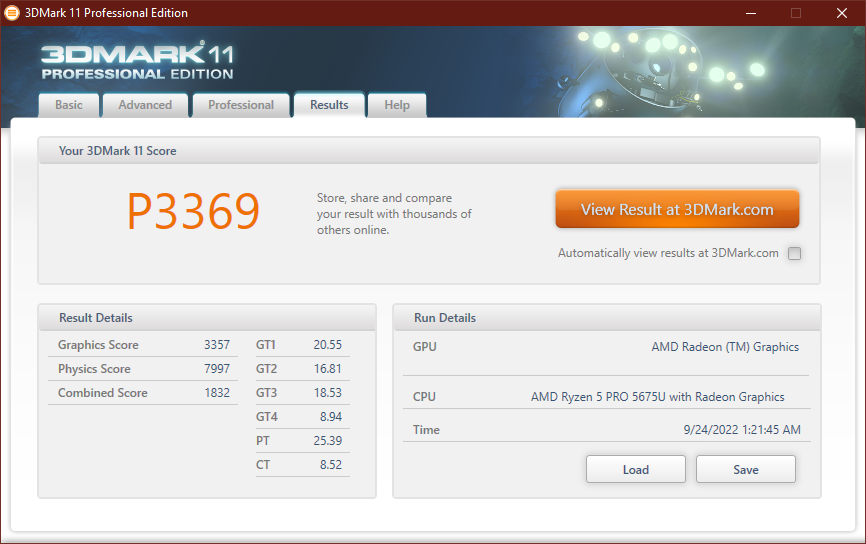Close the 3DMark 11 window
This screenshot has height=544, width=866.
click(x=842, y=13)
